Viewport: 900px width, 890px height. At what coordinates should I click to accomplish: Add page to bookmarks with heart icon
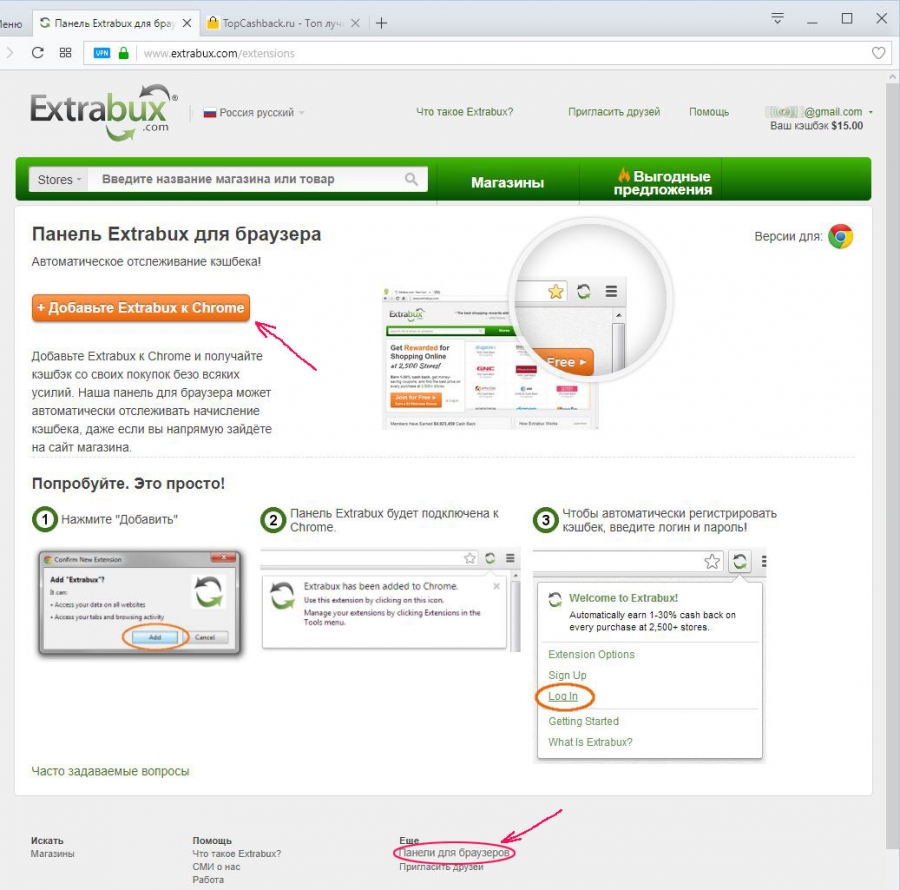878,53
